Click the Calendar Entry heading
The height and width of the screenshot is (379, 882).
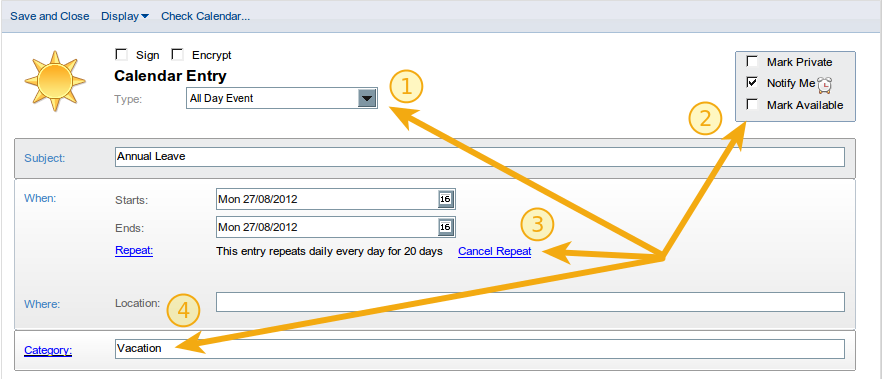(x=170, y=76)
